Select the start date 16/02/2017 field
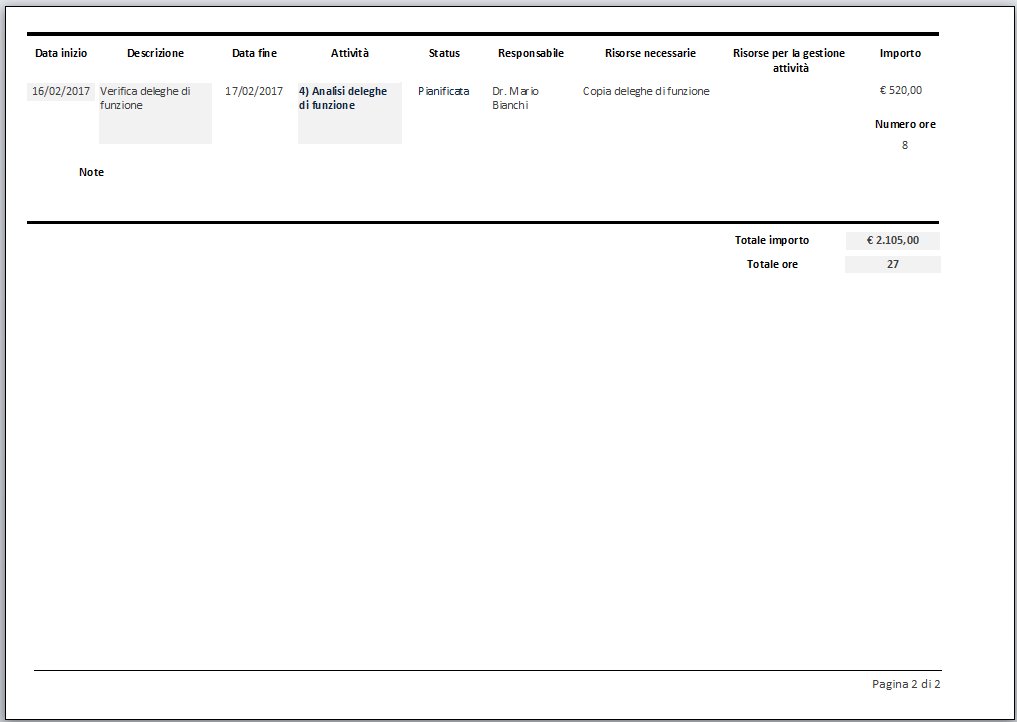 tap(61, 91)
